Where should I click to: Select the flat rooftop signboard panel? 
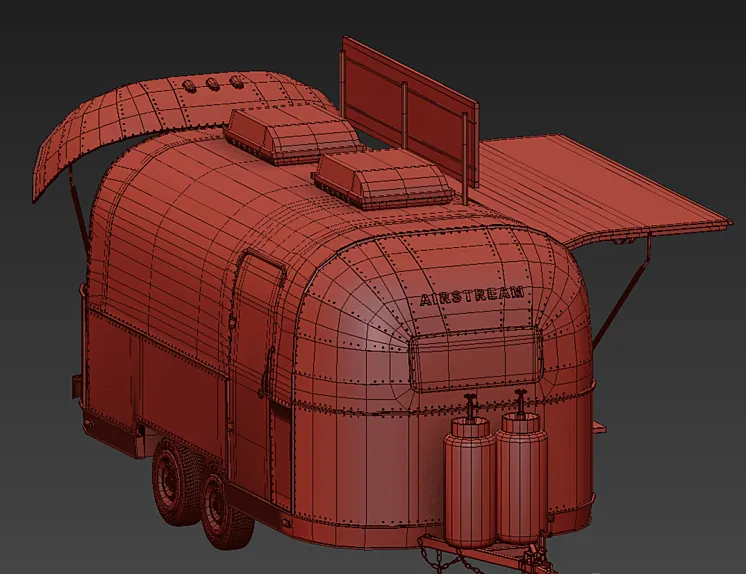click(x=411, y=110)
